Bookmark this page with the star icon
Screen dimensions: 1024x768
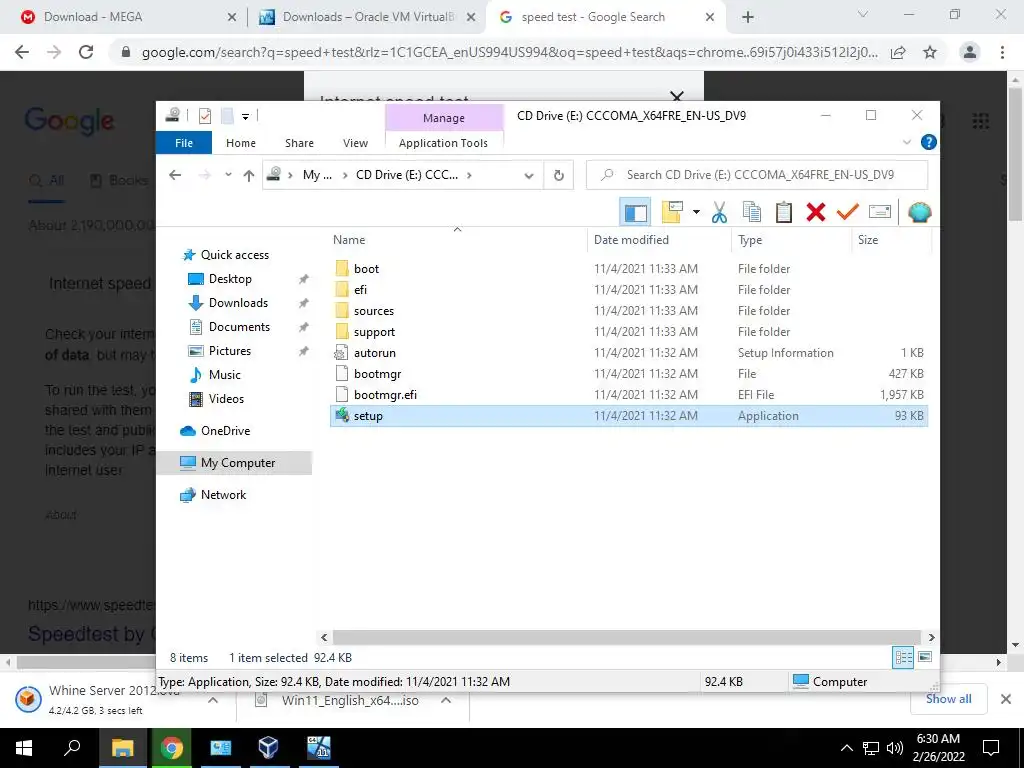coord(930,52)
